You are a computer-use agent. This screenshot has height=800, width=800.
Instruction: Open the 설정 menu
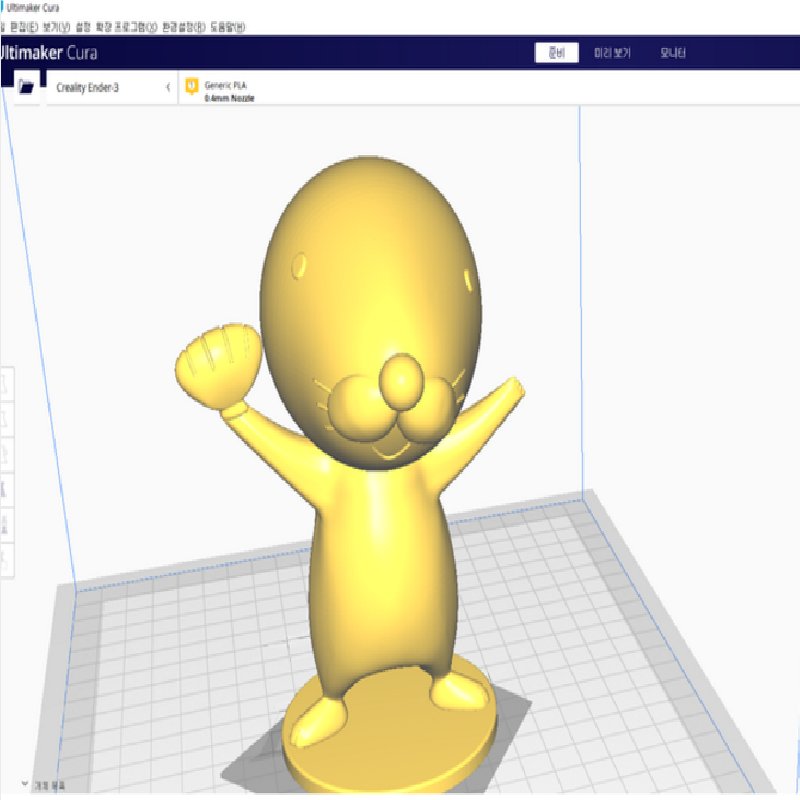(83, 27)
